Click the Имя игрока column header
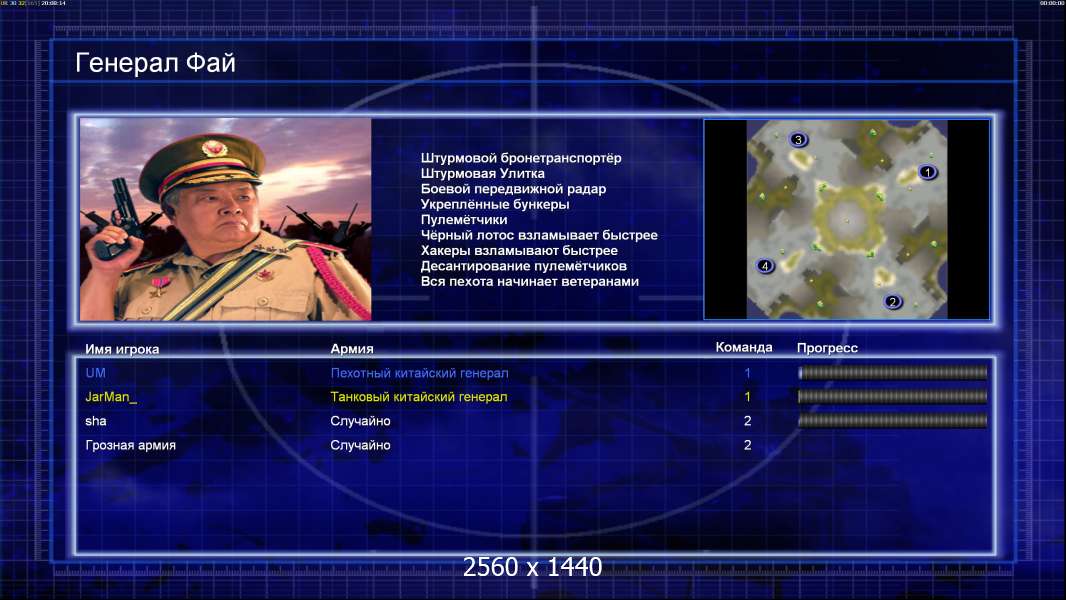The image size is (1066, 600). pyautogui.click(x=122, y=349)
